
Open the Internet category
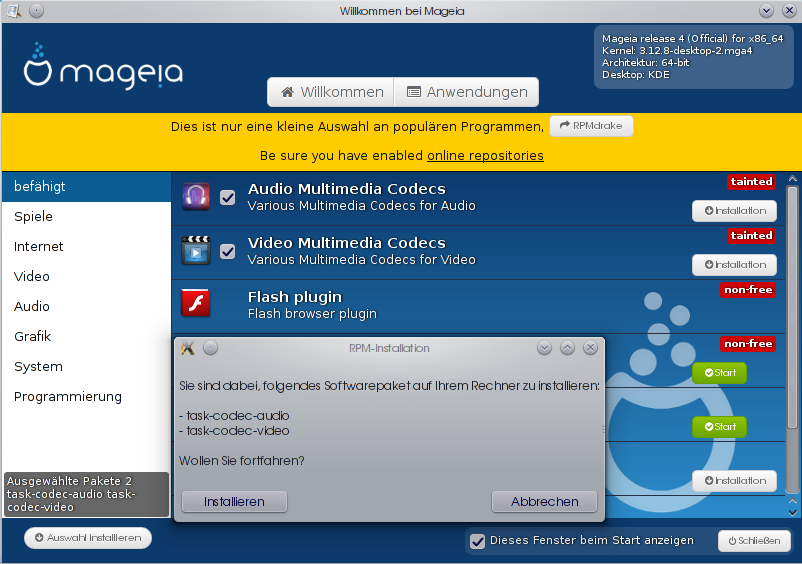86,247
